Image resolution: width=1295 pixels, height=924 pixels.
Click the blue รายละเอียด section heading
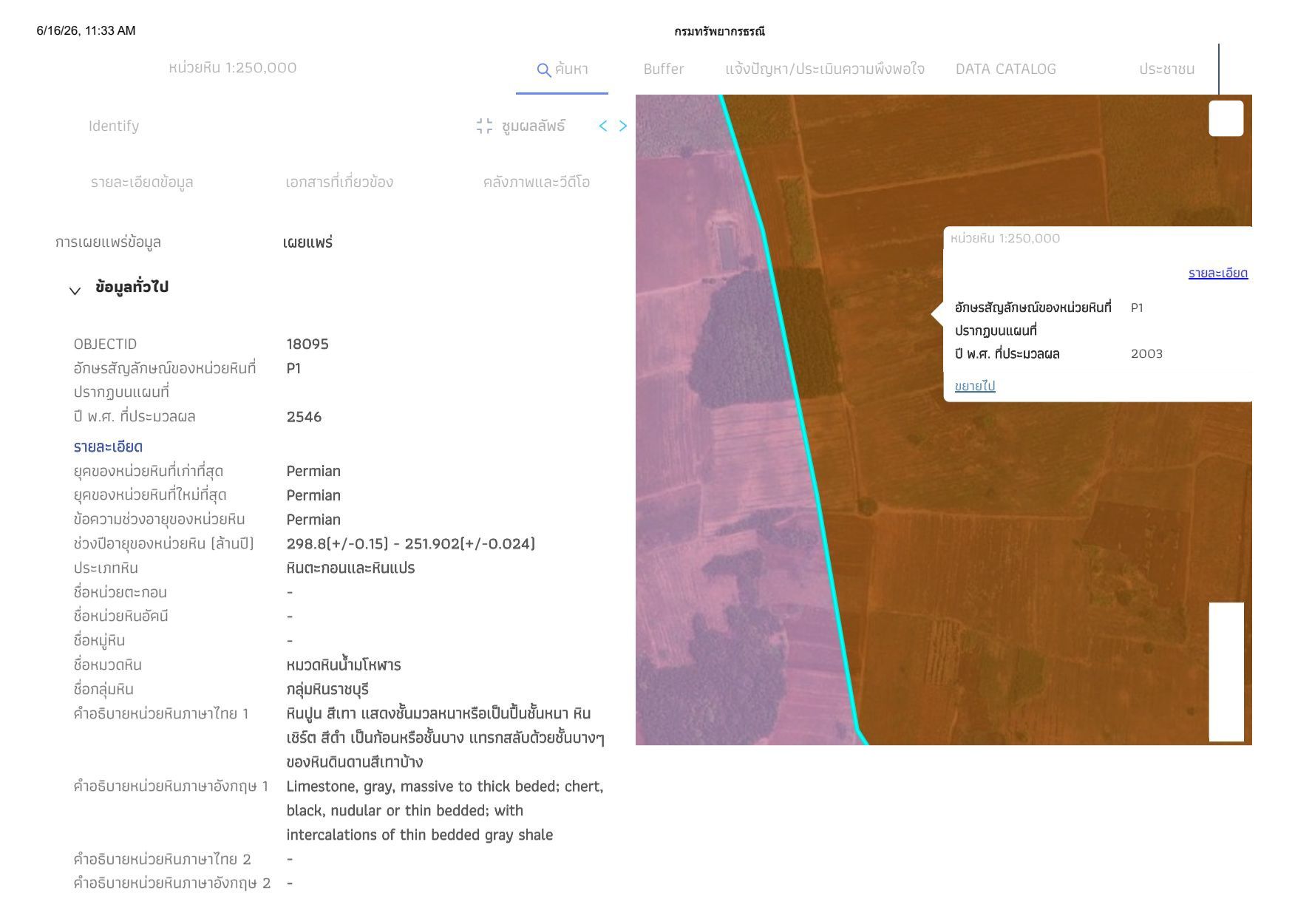tap(108, 446)
